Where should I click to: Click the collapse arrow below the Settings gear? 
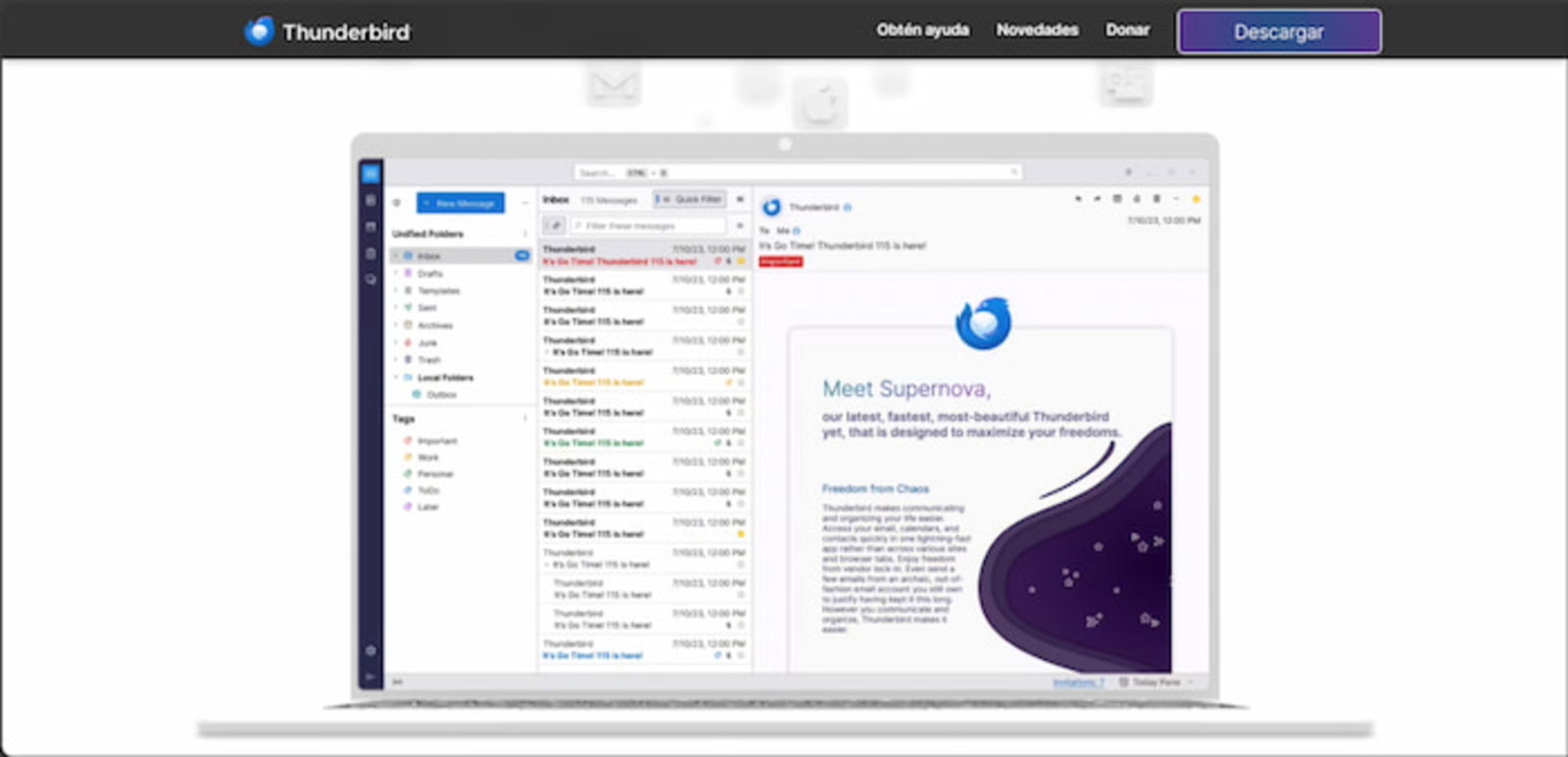coord(370,676)
